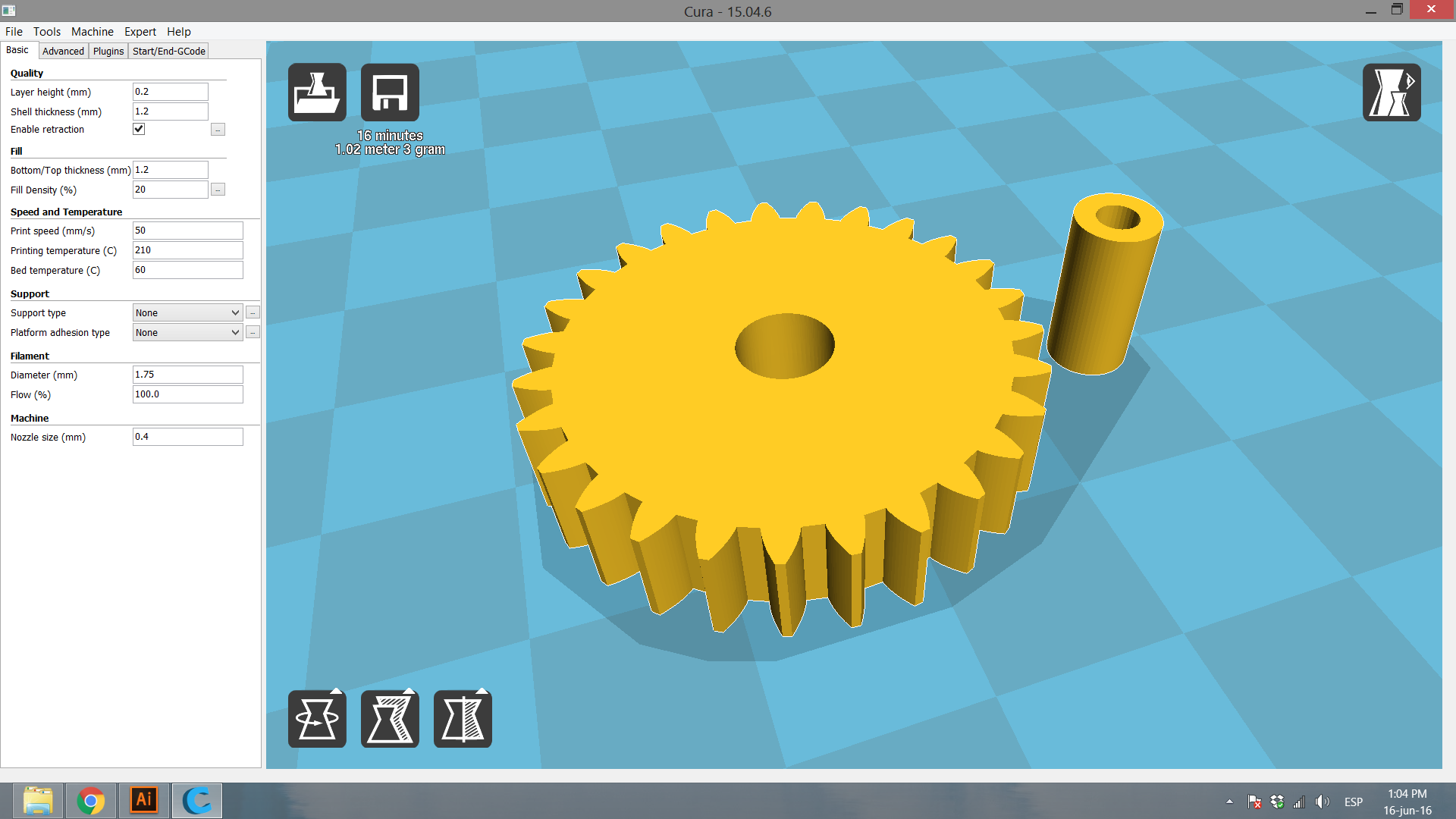Open Support type extra settings button
The image size is (1456, 819).
click(253, 312)
